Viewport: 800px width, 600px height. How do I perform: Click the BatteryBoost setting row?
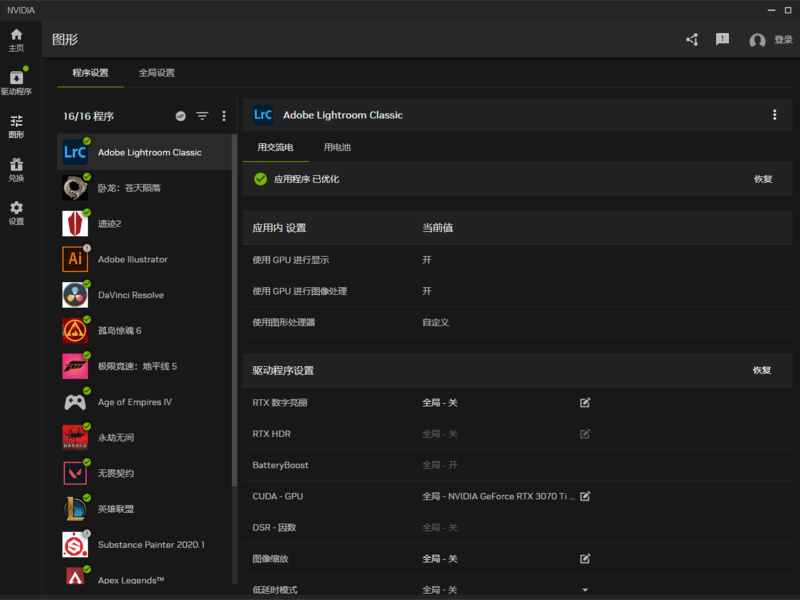point(517,465)
